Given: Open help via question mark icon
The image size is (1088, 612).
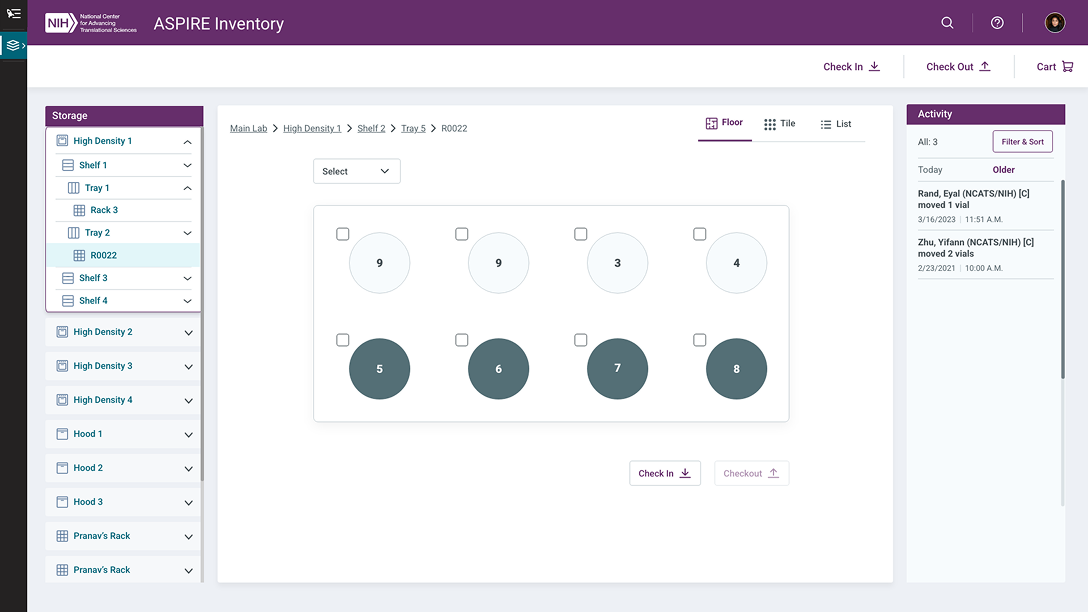Looking at the screenshot, I should (x=997, y=23).
